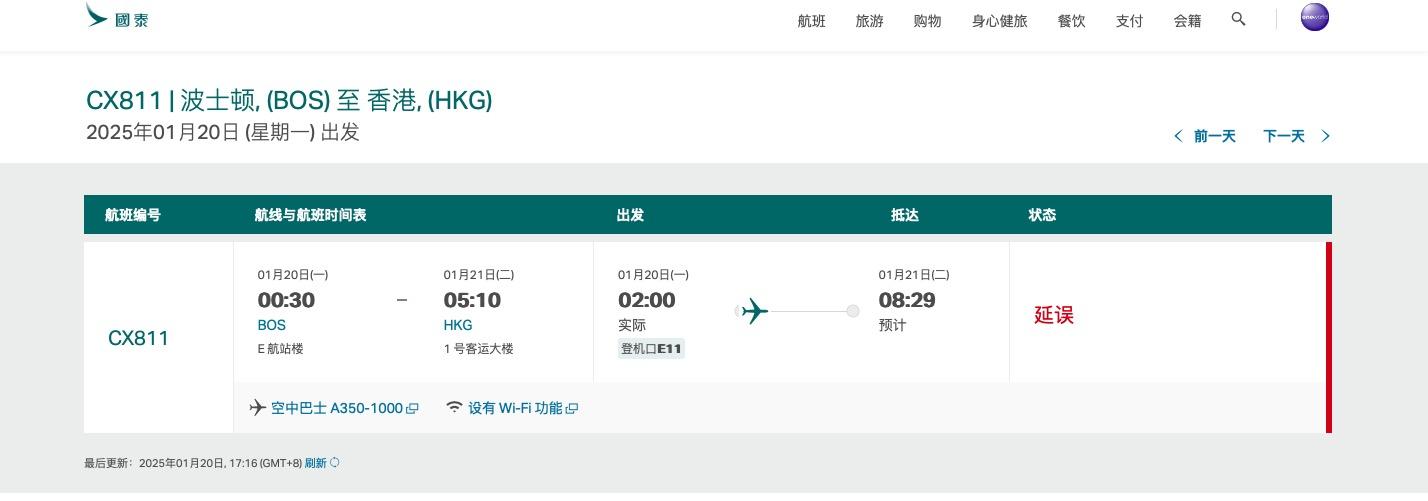This screenshot has width=1428, height=501.
Task: Click the flight progress track endpoint
Action: point(852,312)
